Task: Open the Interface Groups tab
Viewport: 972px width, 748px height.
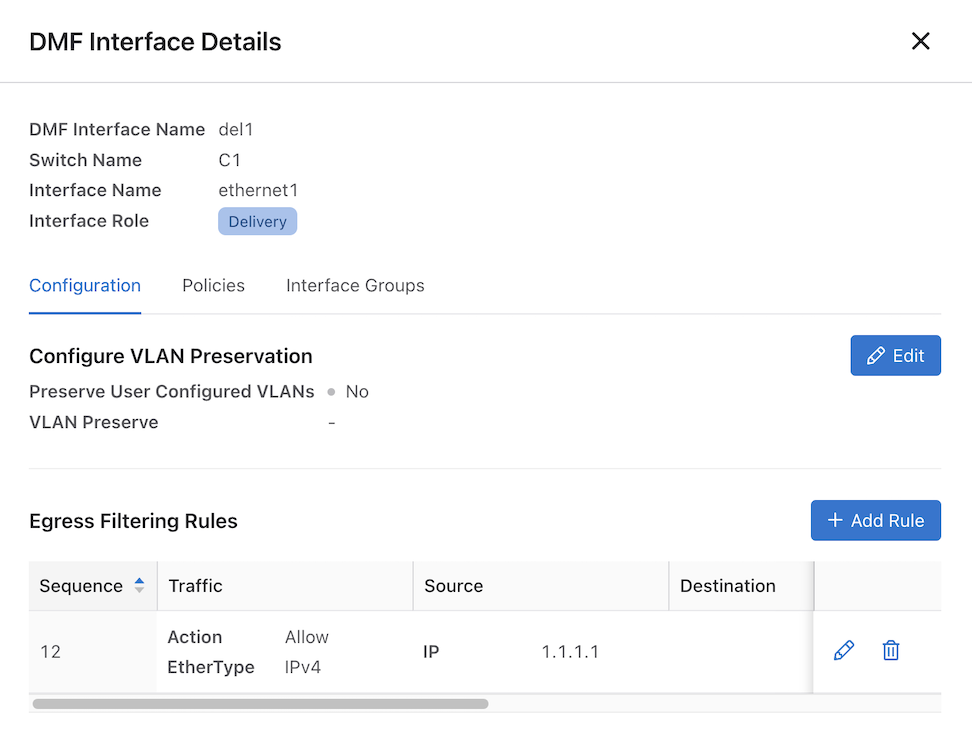Action: click(355, 286)
